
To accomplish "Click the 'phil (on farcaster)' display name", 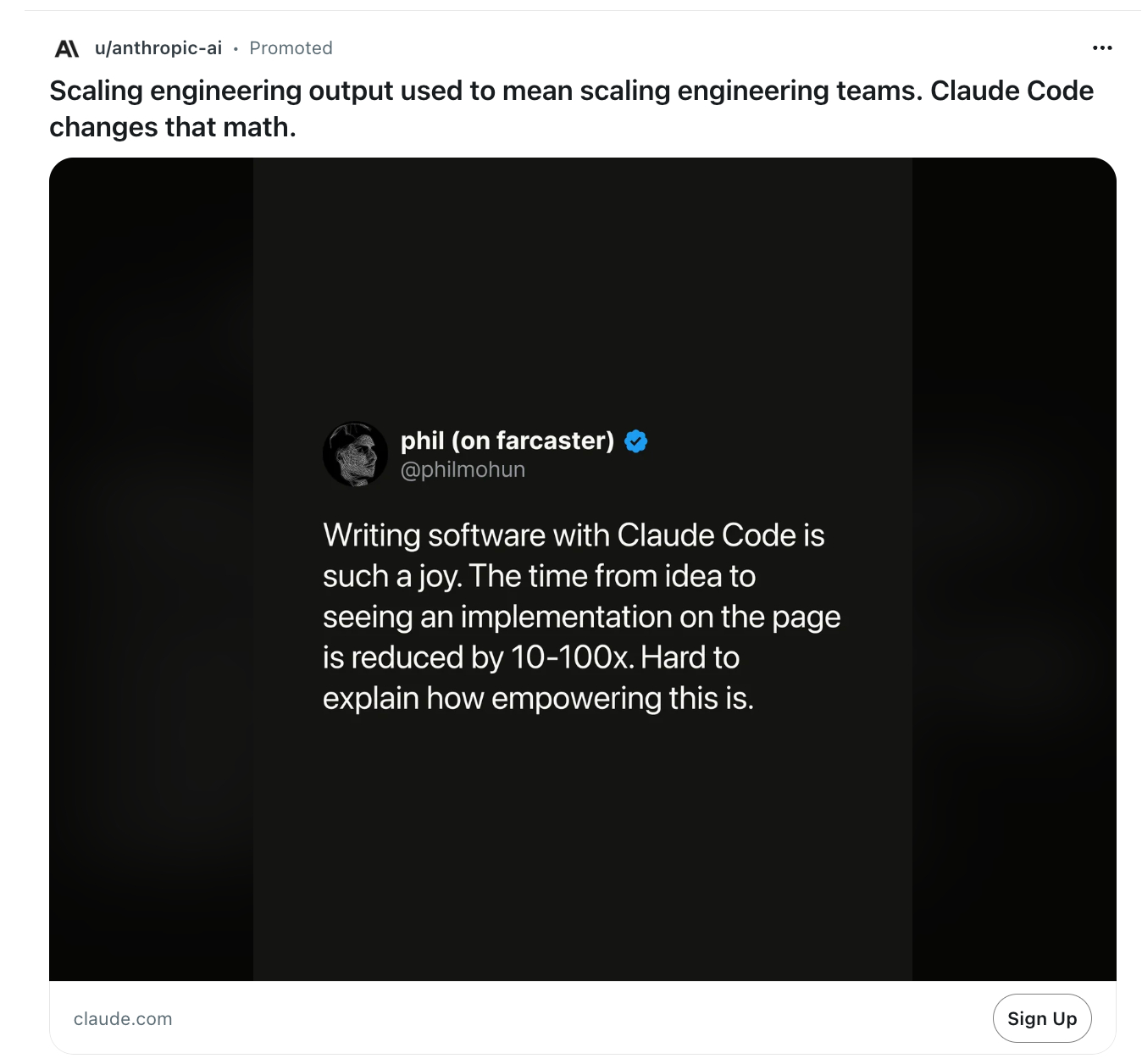I will [x=507, y=441].
